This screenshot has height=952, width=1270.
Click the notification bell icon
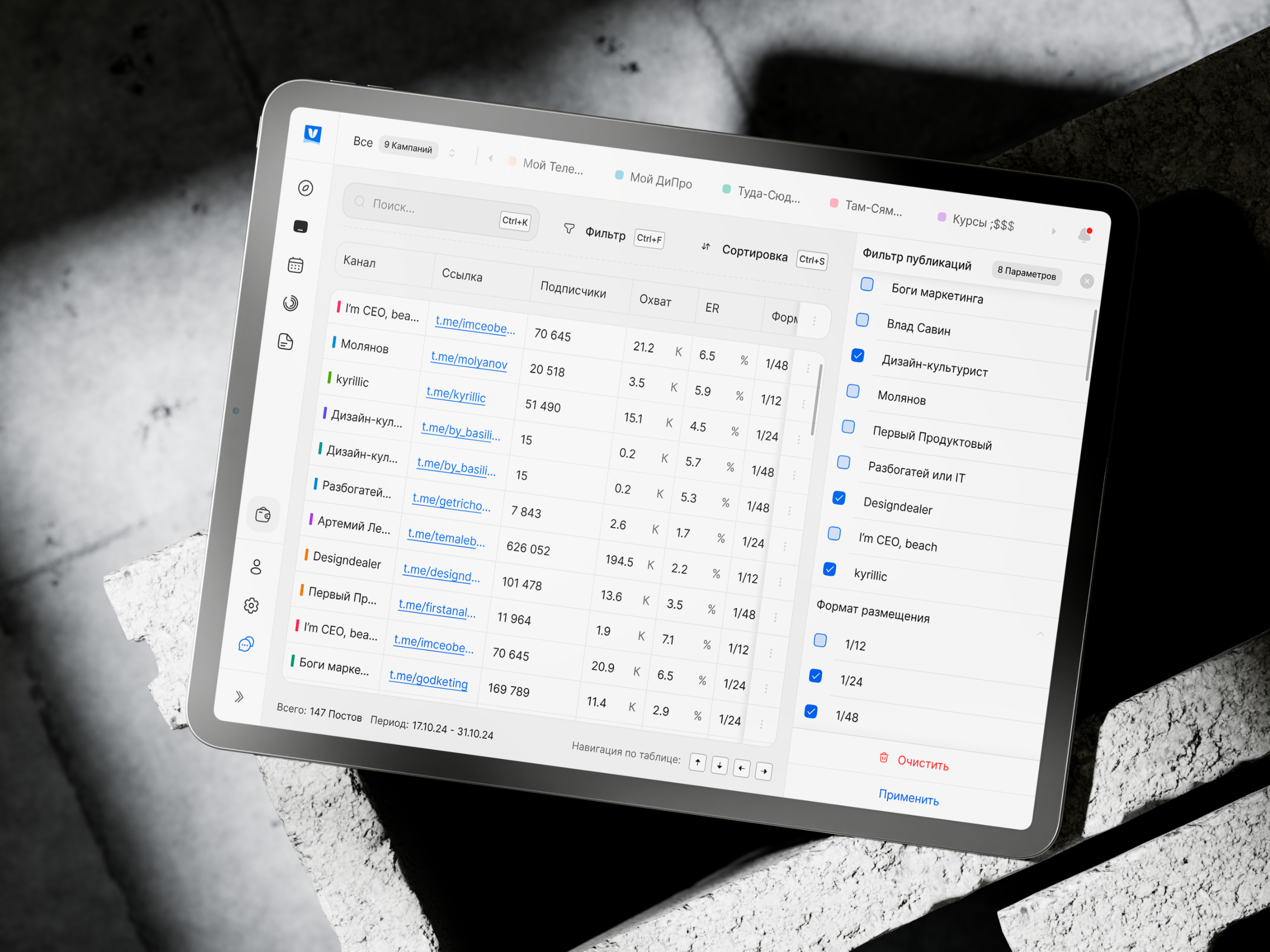(x=1084, y=235)
